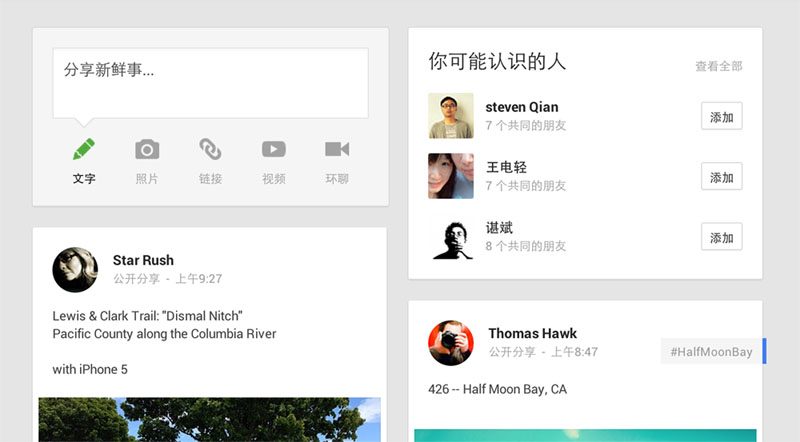This screenshot has width=800, height=442.
Task: Click the text "Lewis & Clark Trail: "Dismal Nitch""
Action: coord(147,316)
